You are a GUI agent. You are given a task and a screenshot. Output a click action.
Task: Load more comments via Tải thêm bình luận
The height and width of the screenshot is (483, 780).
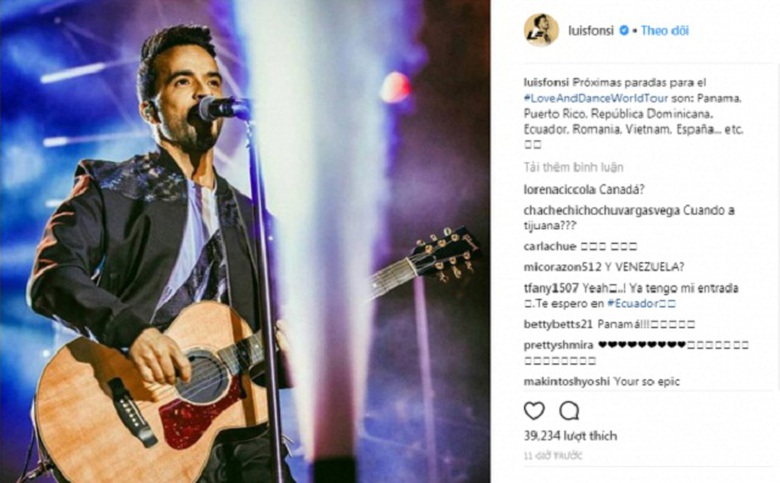point(573,167)
